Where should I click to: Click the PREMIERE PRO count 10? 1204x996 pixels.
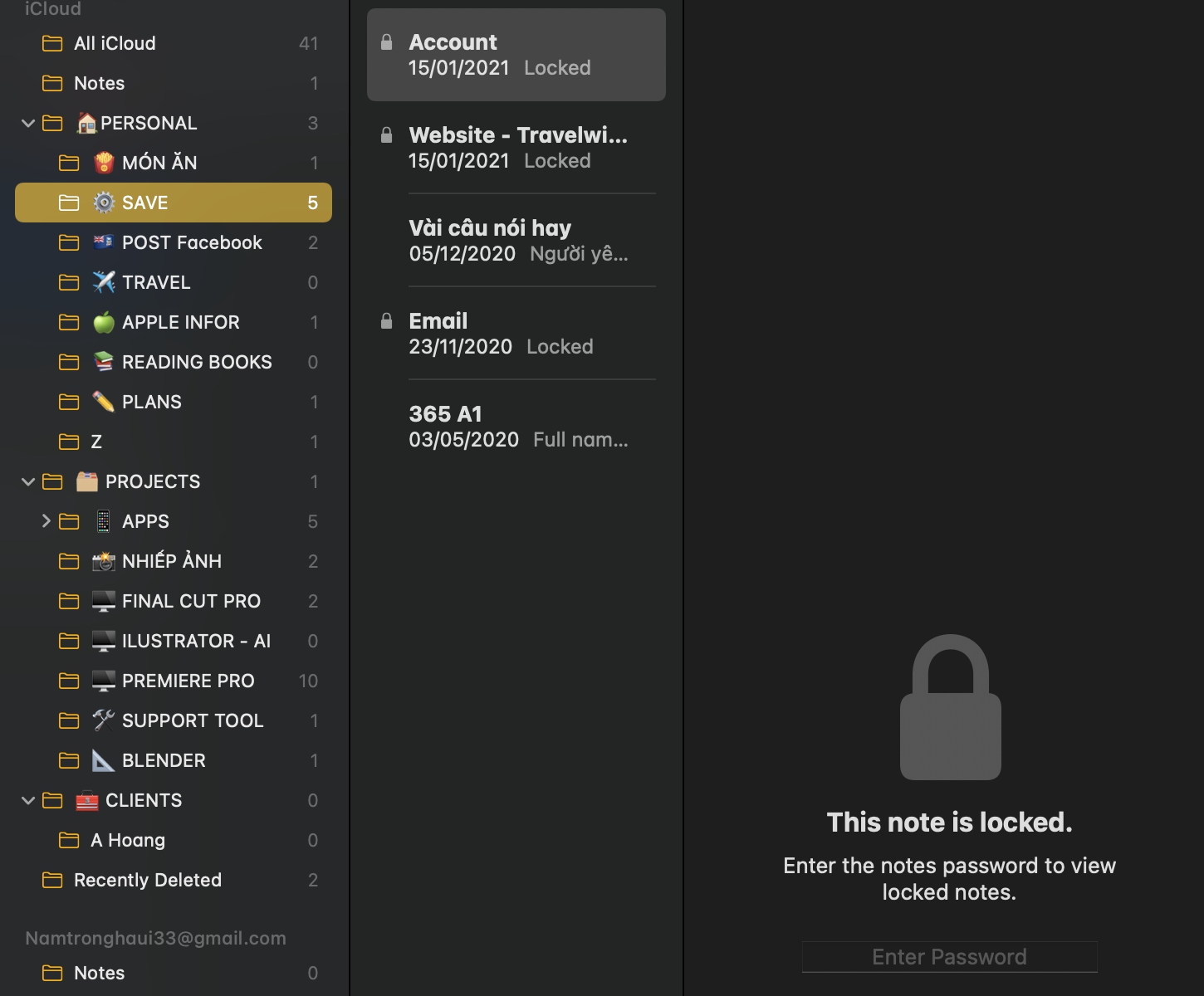(x=308, y=681)
